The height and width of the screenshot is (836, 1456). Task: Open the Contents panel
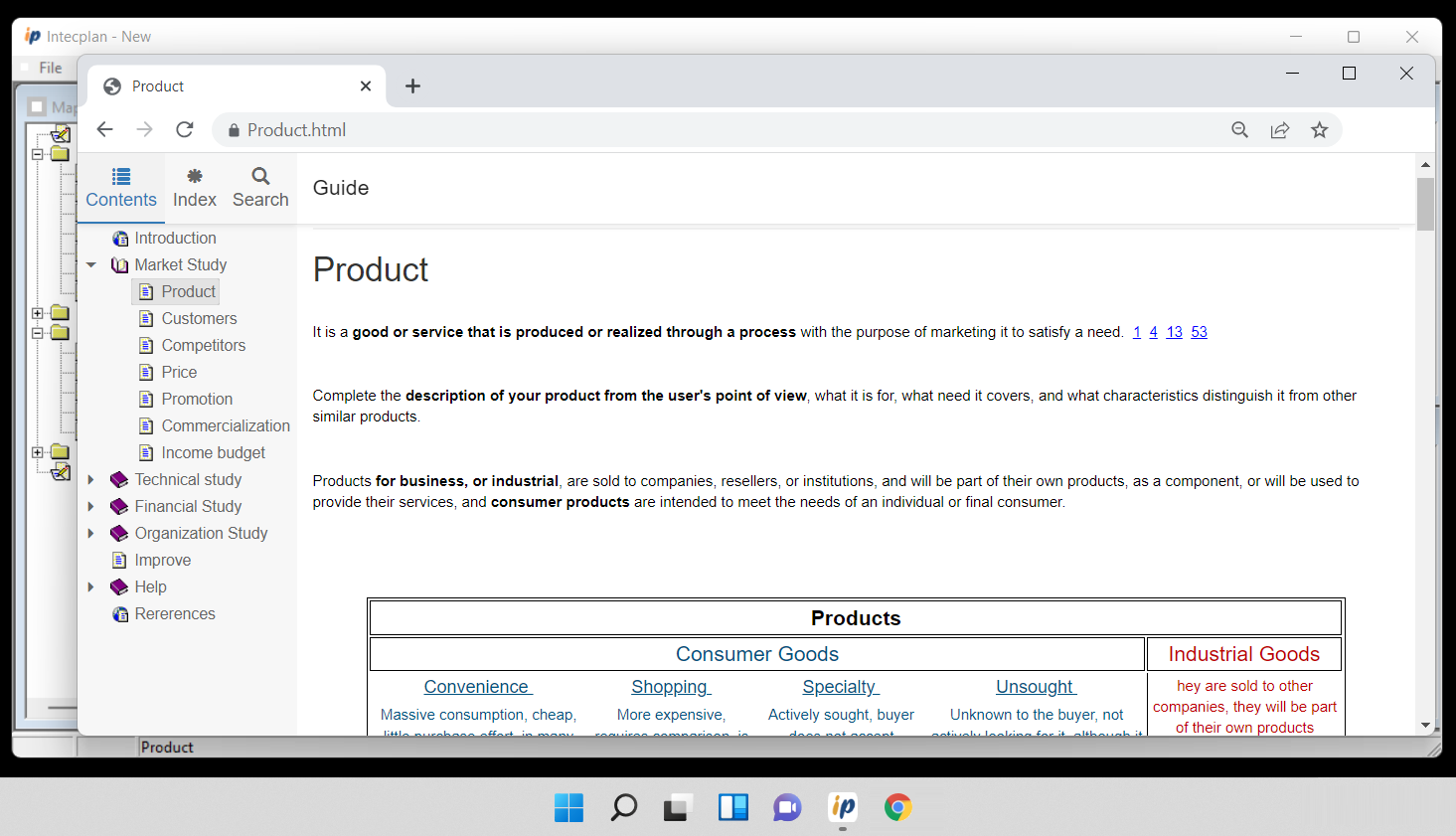pos(120,187)
